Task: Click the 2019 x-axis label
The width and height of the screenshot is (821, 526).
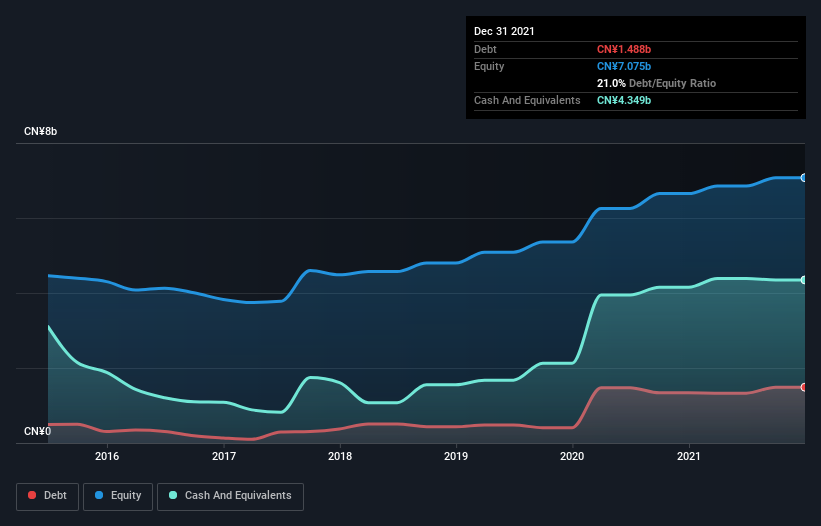Action: (x=456, y=456)
